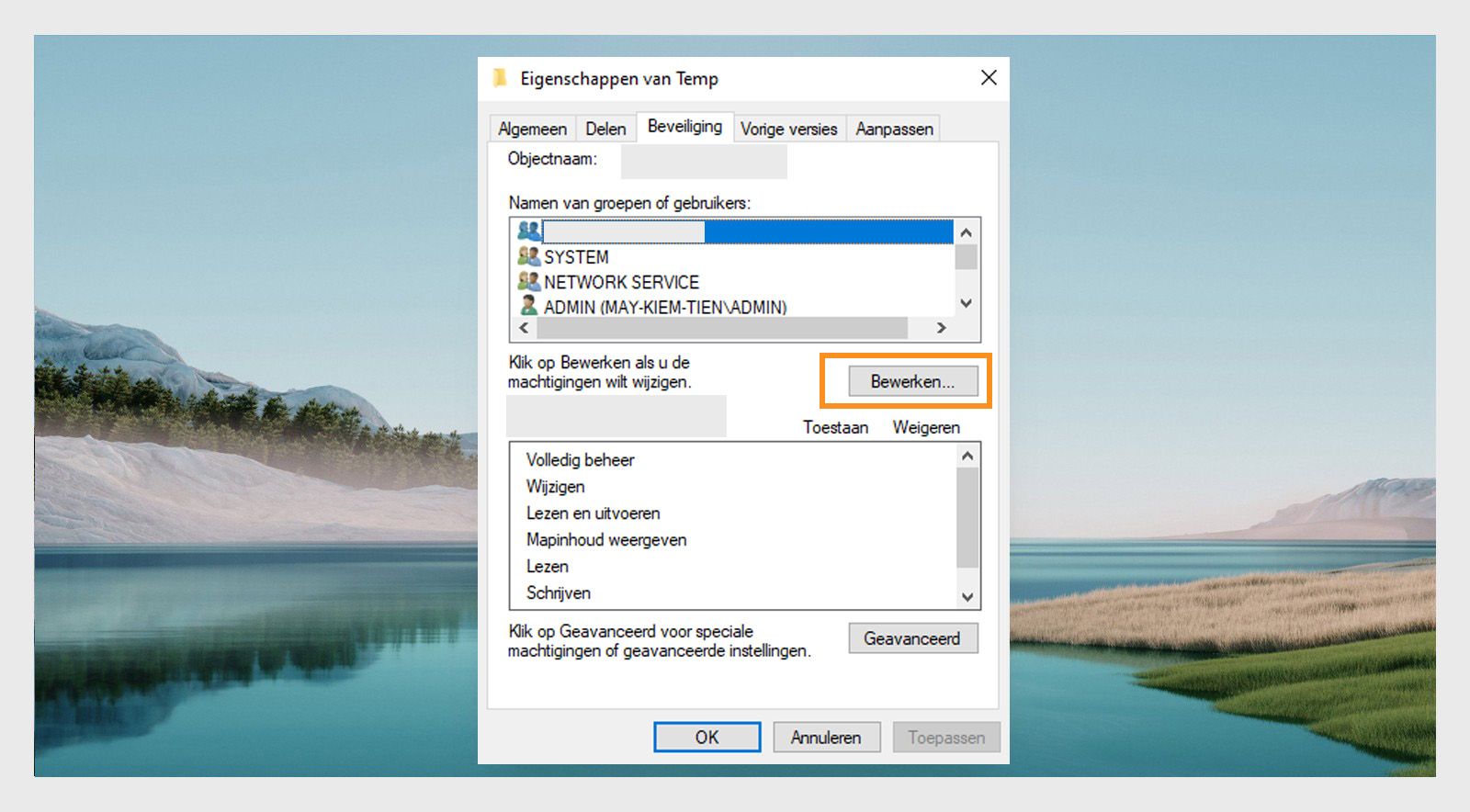The height and width of the screenshot is (812, 1470).
Task: Select SYSTEM in the users list
Action: [x=576, y=257]
